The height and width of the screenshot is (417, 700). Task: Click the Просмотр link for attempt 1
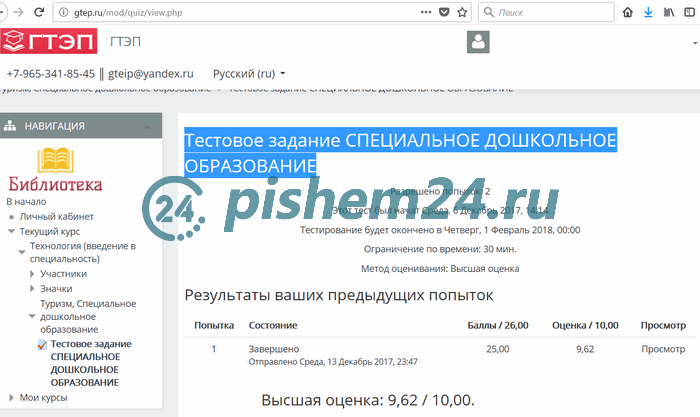coord(662,349)
